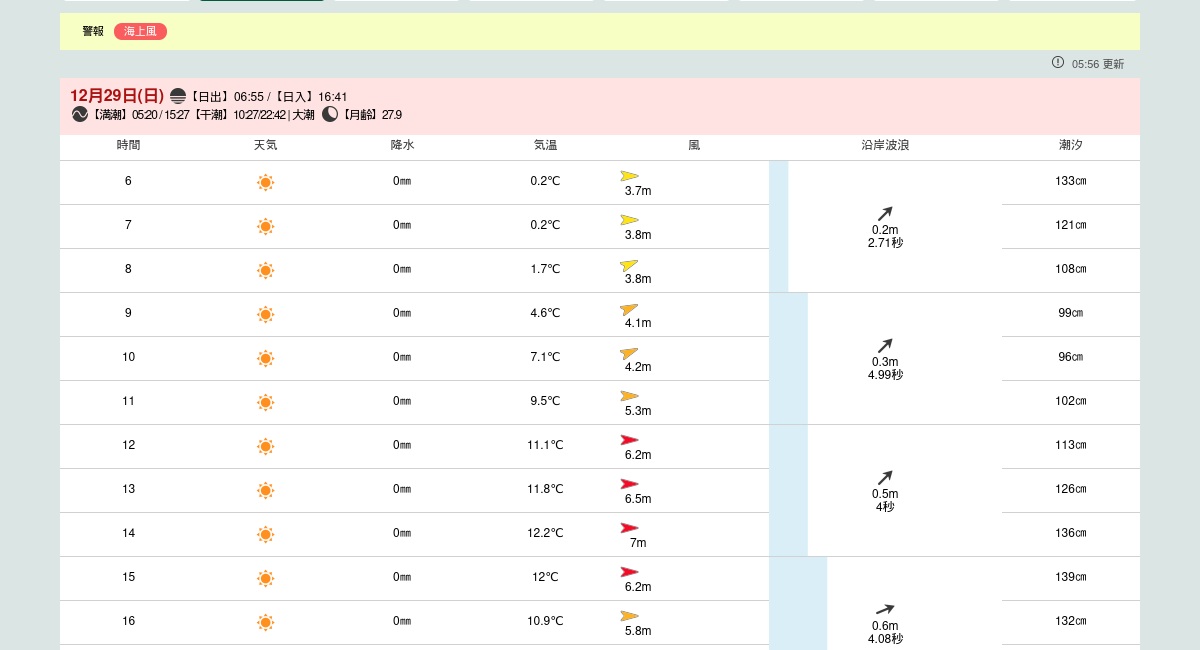Click the red wind arrow showing 7m
1200x650 pixels.
629,528
